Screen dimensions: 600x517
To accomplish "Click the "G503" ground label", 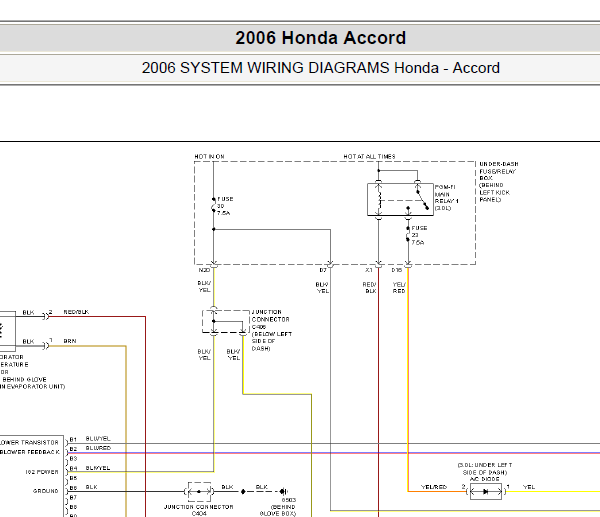I will (x=289, y=500).
